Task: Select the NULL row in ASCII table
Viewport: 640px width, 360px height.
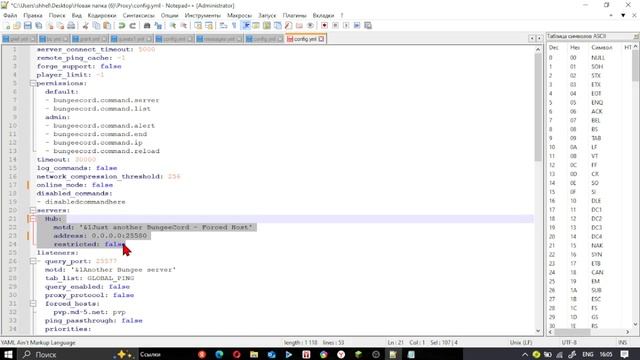Action: coord(589,58)
